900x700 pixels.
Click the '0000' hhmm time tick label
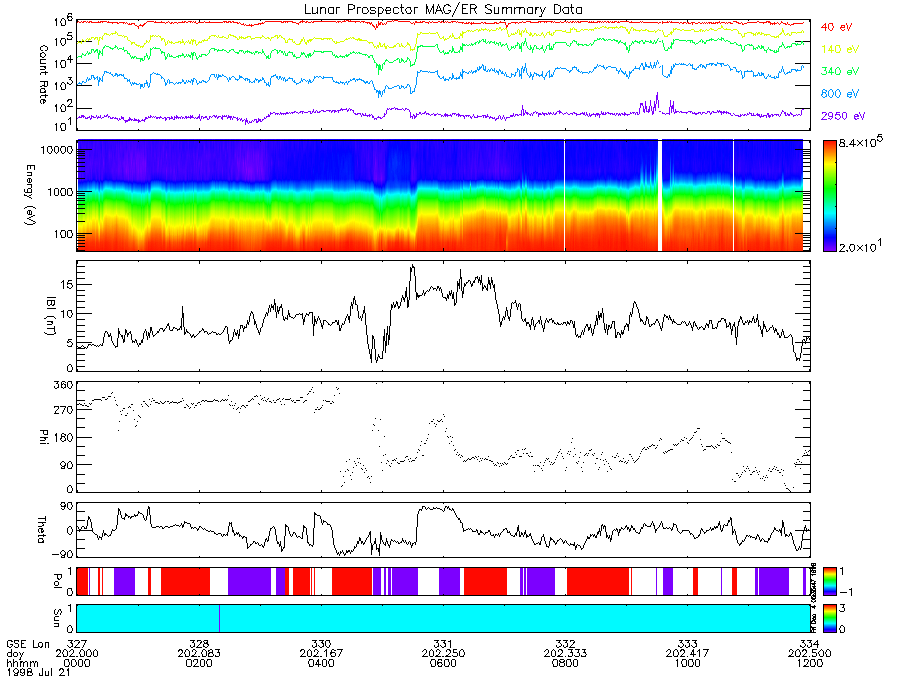tap(76, 663)
